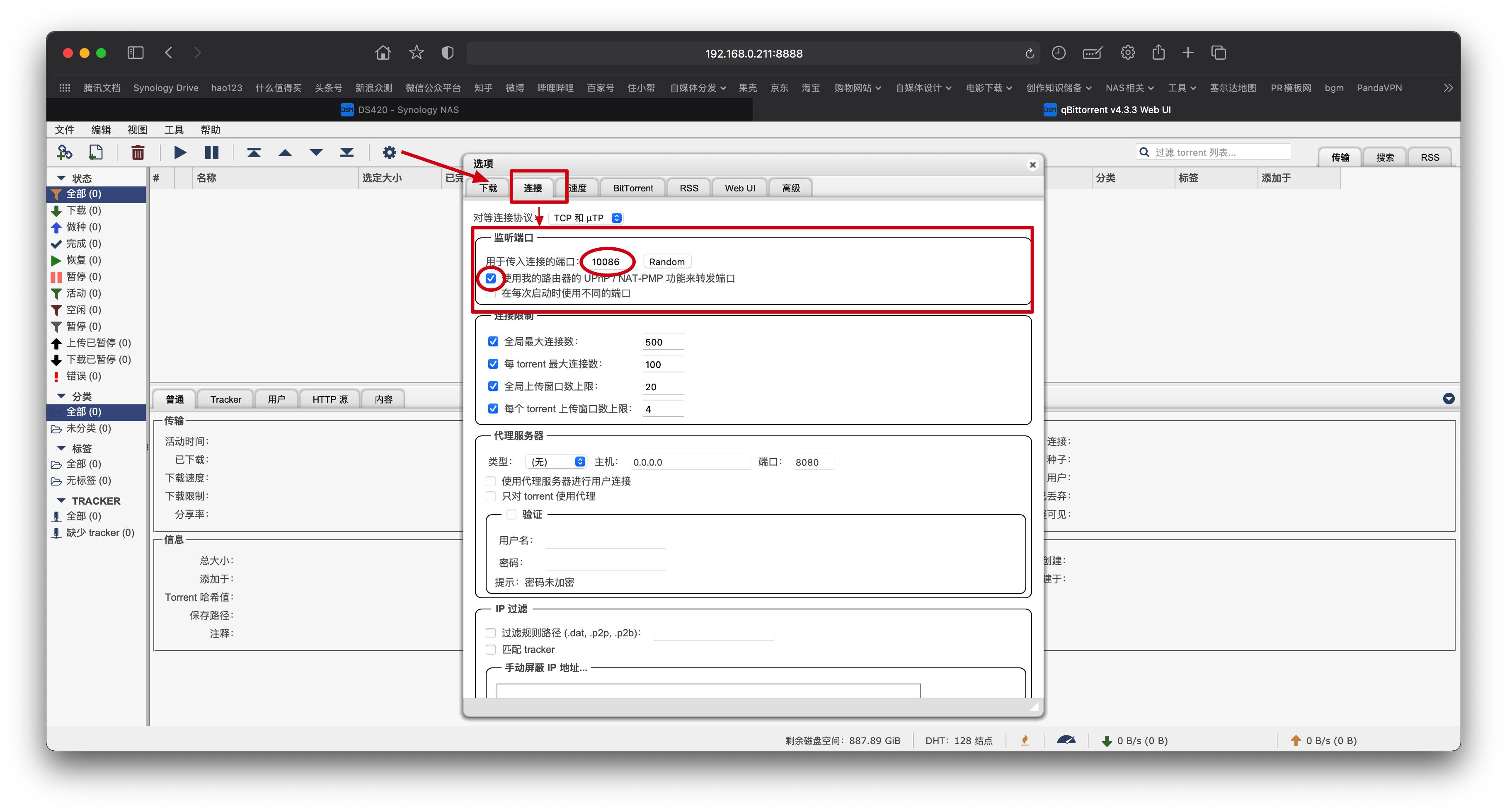
Task: Click the add torrent link icon
Action: click(64, 152)
